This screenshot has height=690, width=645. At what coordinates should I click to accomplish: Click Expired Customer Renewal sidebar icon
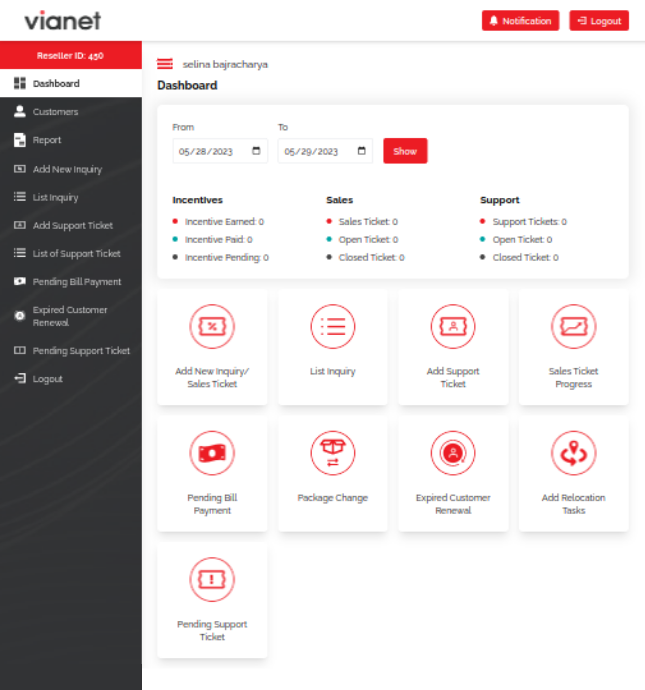(x=20, y=316)
